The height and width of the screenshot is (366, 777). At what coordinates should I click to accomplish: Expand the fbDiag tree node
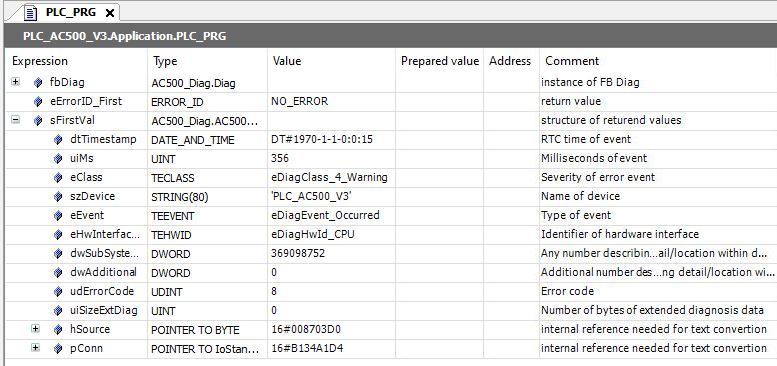click(15, 82)
